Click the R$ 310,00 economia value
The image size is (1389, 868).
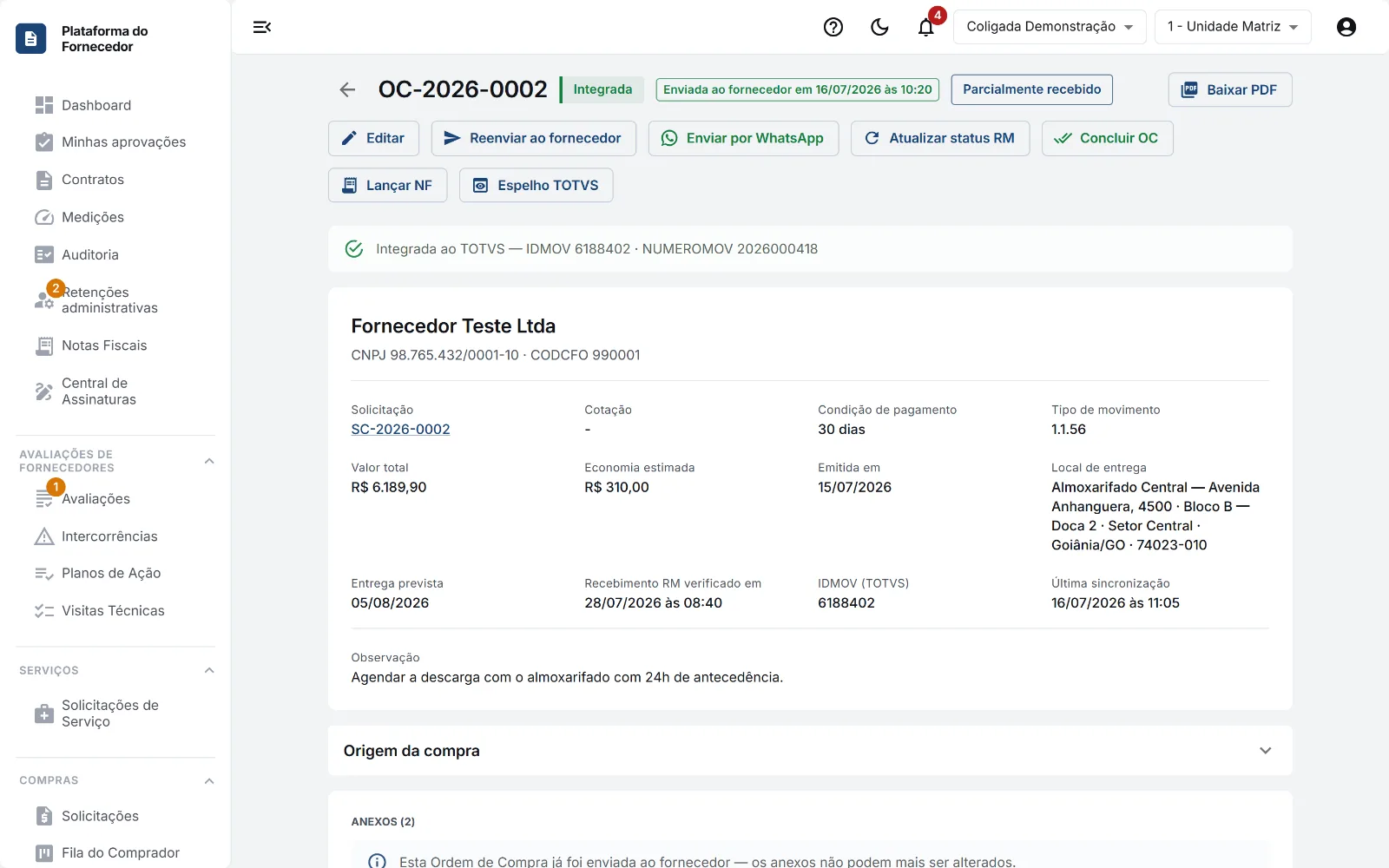pyautogui.click(x=616, y=487)
